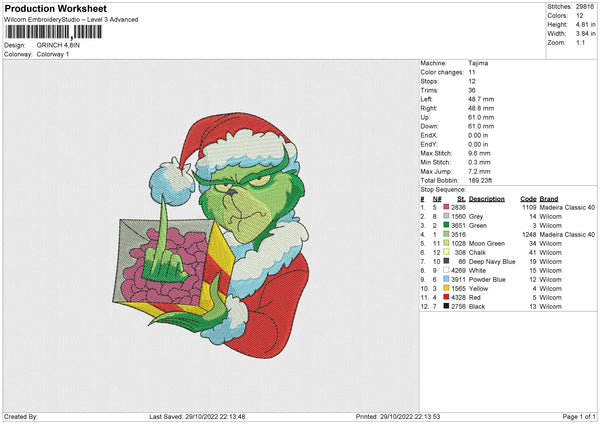Click the 'Wilcom EmbroideryStudio – Level 3 Advanced' text
600x424 pixels.
click(x=71, y=20)
